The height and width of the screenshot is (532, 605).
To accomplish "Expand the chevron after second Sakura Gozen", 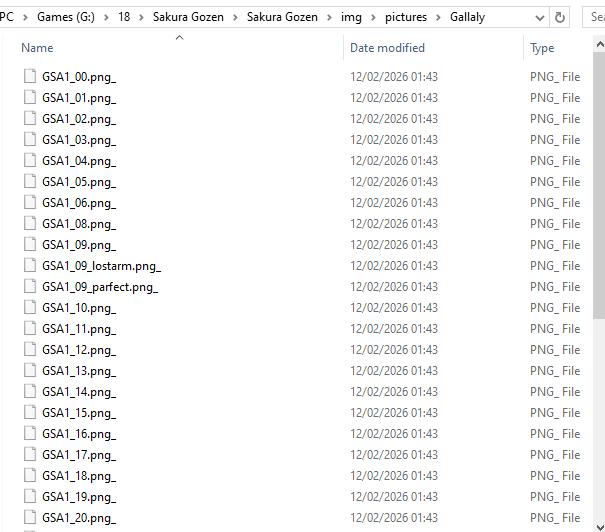I will tap(329, 17).
